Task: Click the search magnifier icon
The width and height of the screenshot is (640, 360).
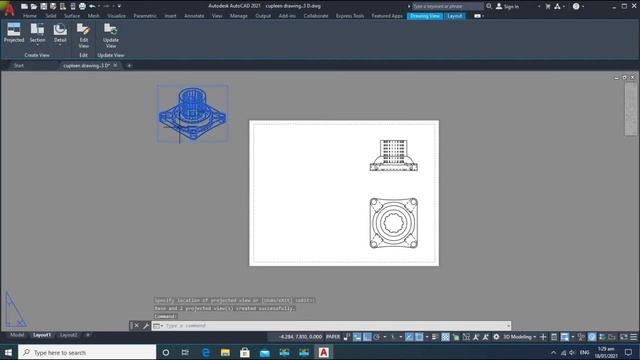Action: point(489,6)
